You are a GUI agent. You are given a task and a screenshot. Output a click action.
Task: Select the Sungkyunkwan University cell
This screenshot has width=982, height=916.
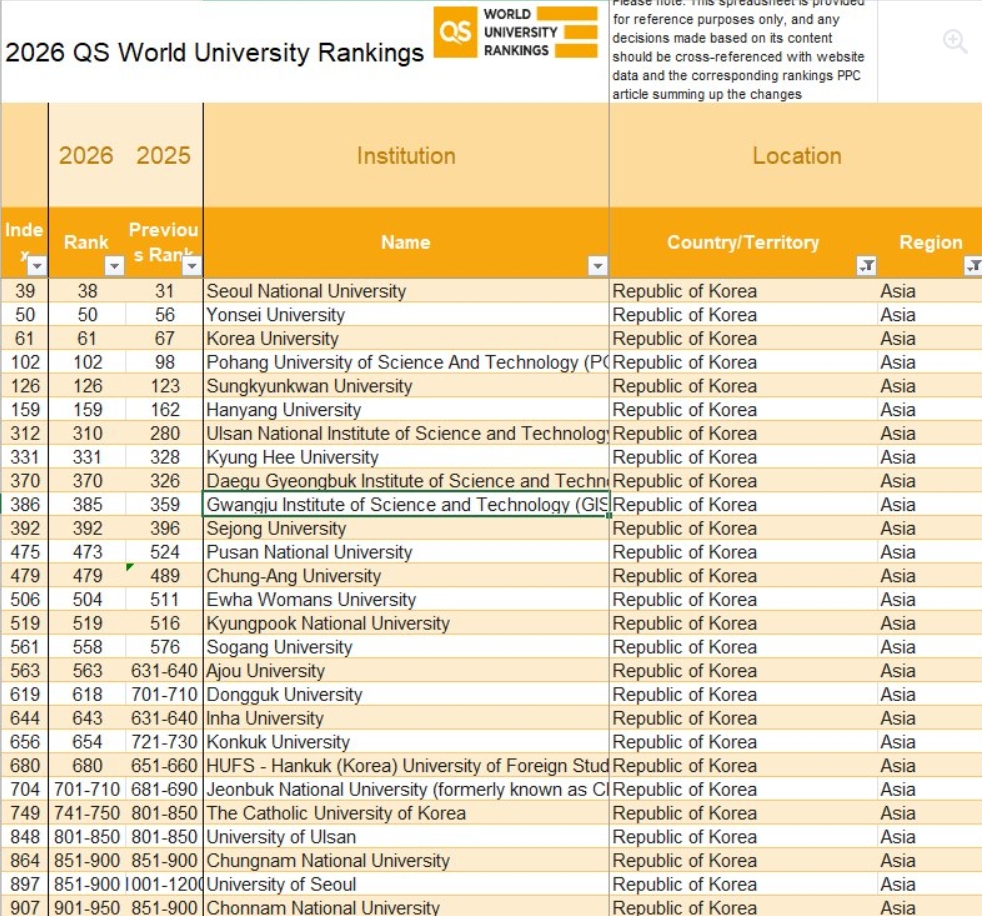tap(406, 386)
